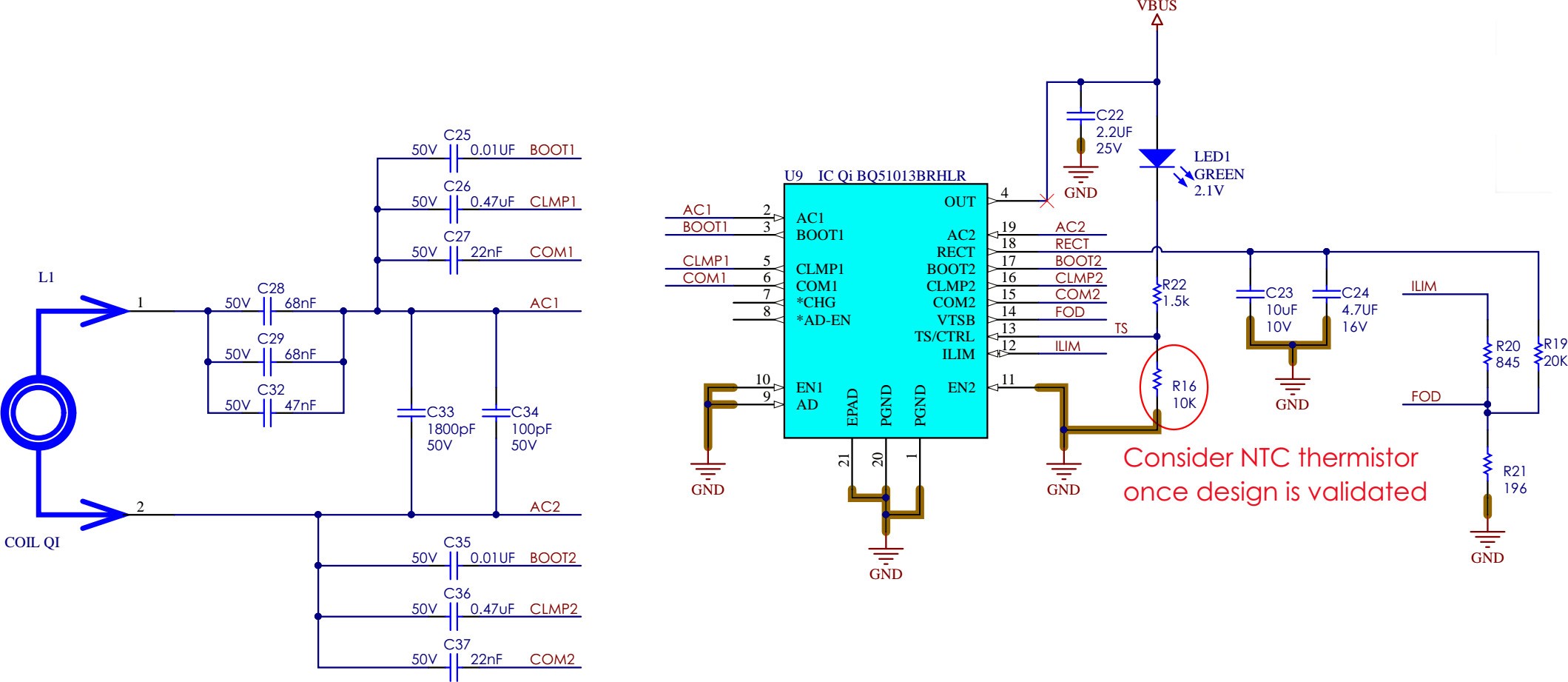This screenshot has width=1568, height=682.
Task: Click the EPAD pin label on U9
Action: coord(852,407)
